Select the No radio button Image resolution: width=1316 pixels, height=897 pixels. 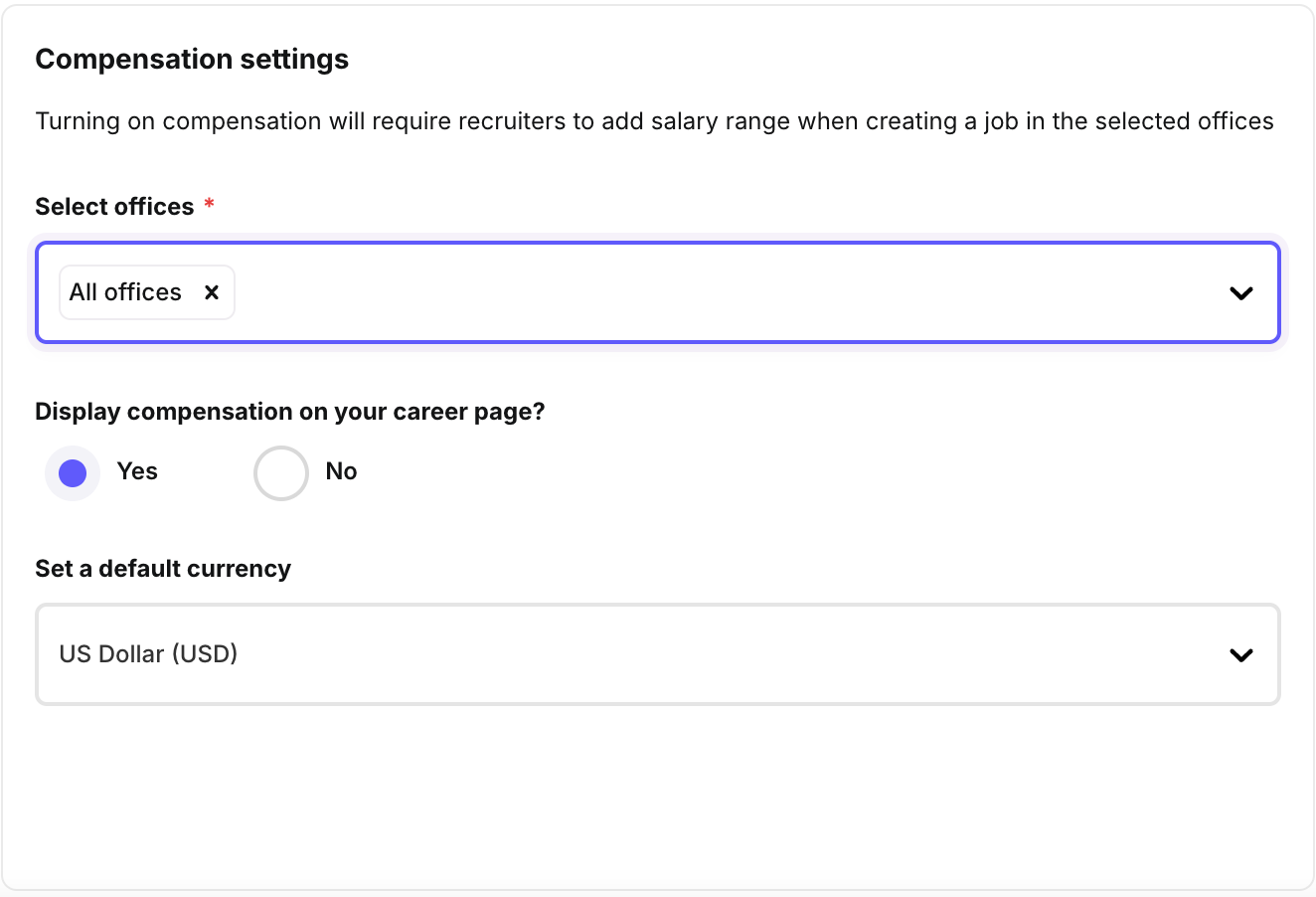coord(281,473)
